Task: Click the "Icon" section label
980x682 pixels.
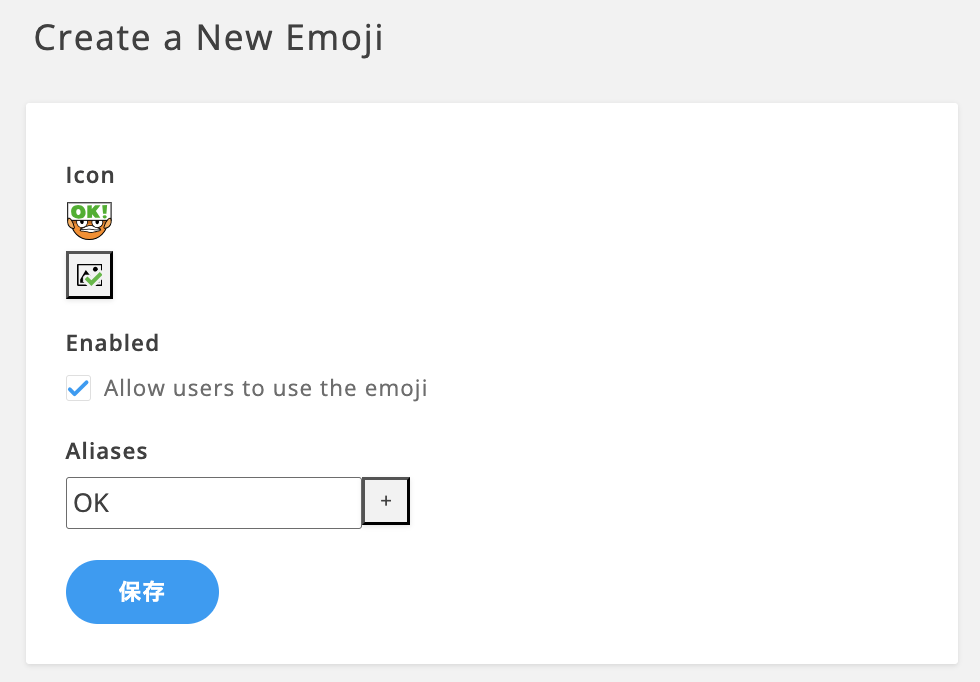Action: (90, 175)
